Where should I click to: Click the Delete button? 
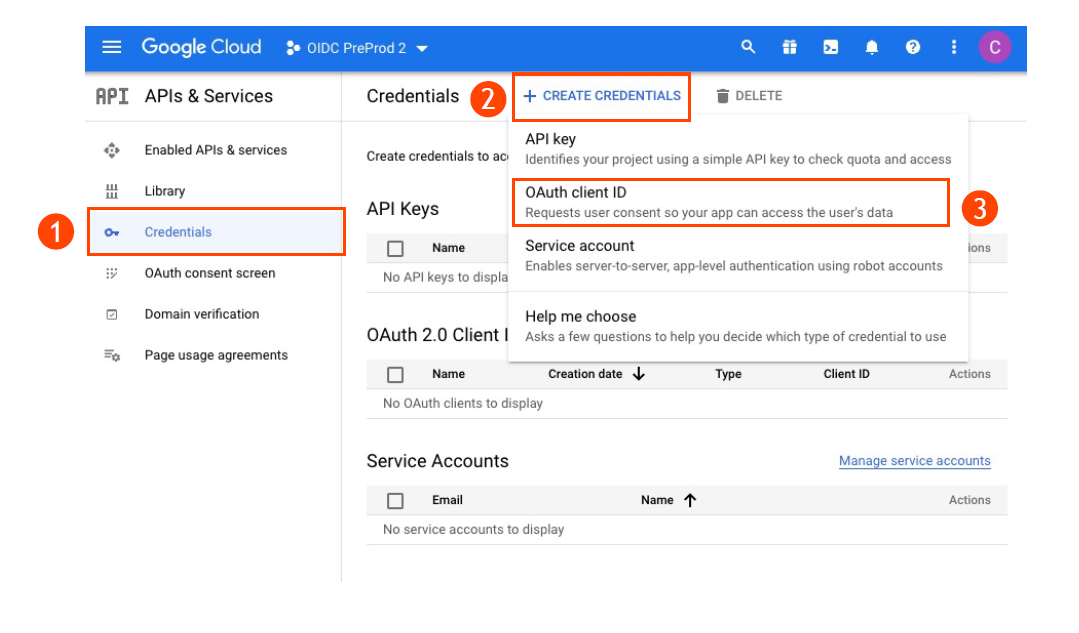749,96
